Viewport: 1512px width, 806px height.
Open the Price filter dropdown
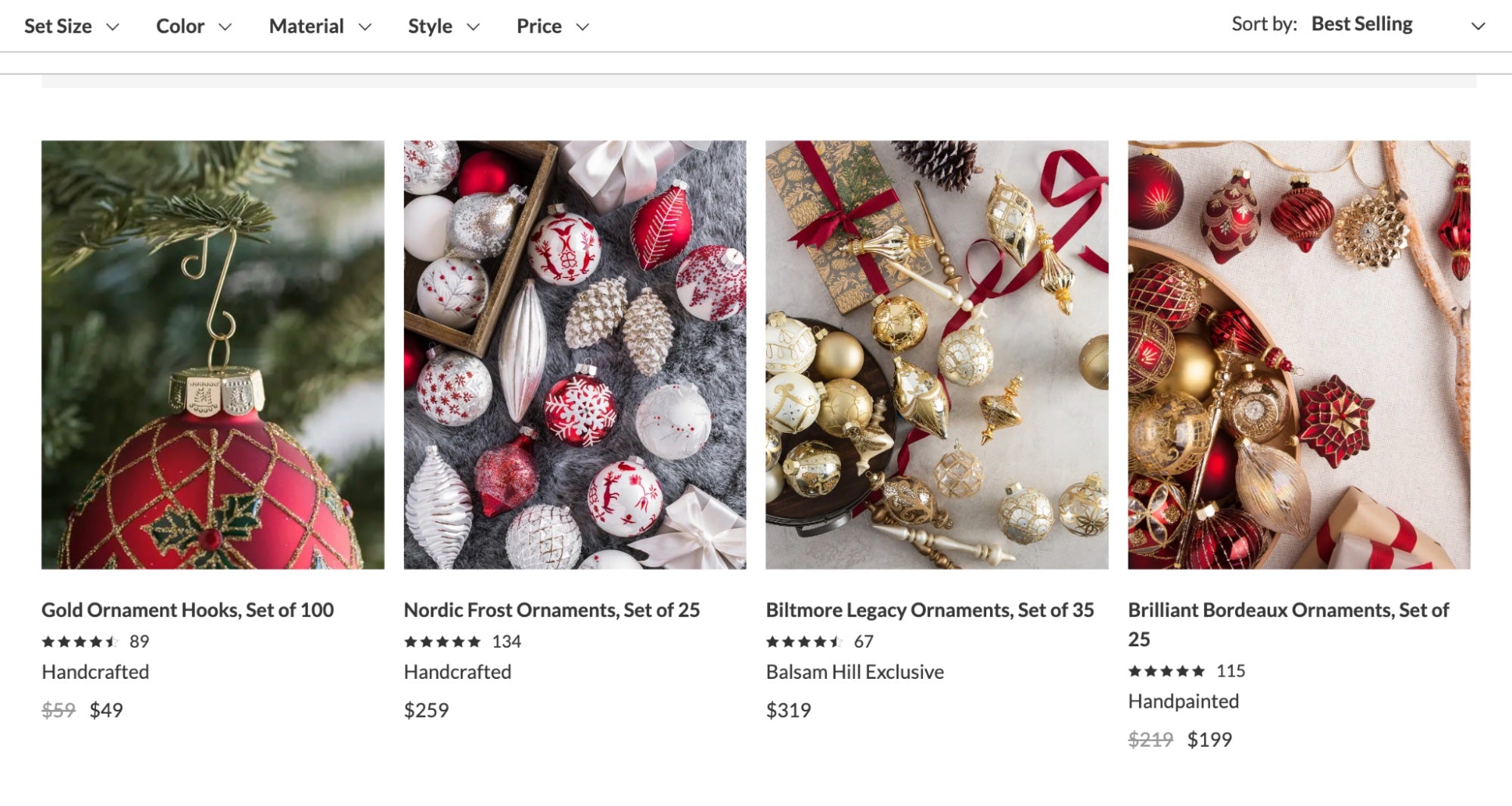click(x=552, y=26)
